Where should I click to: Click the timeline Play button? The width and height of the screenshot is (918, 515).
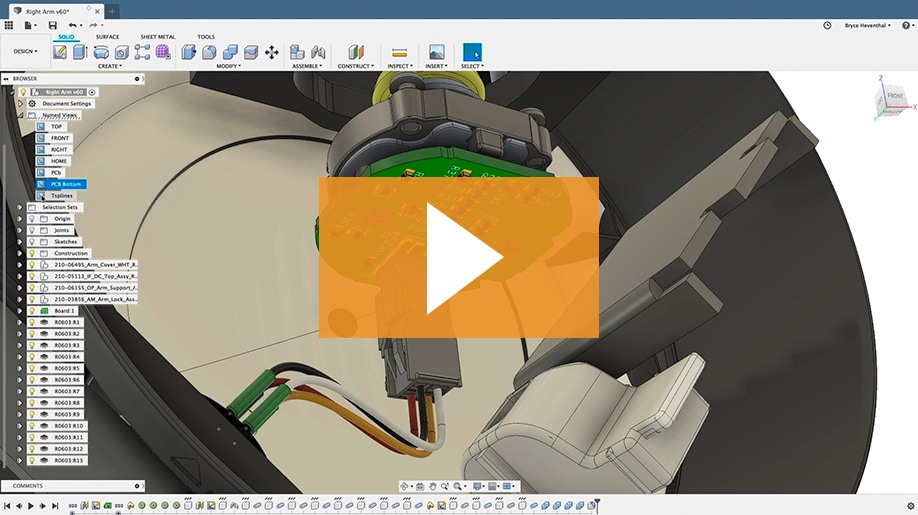tap(30, 506)
